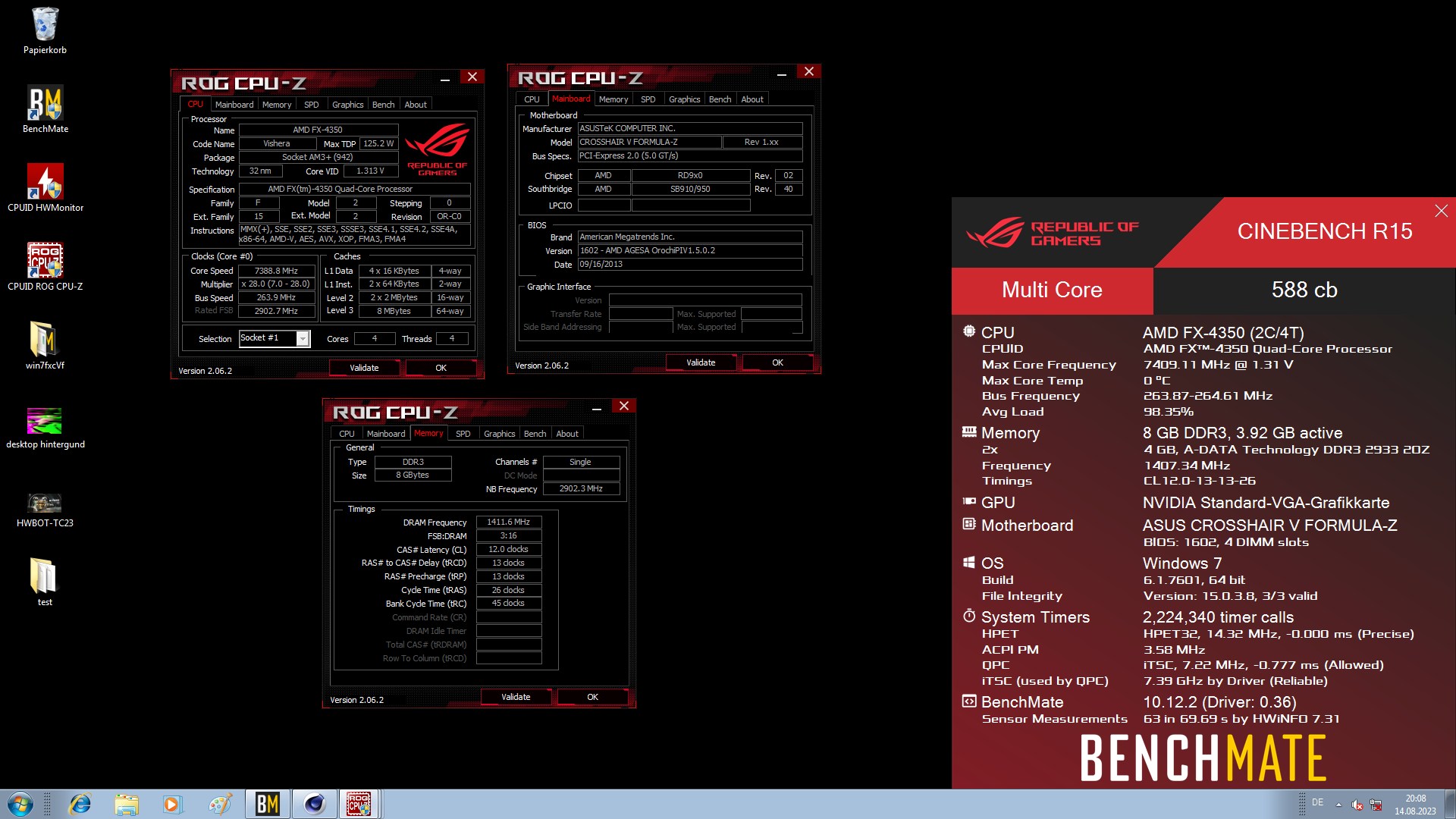Open the test folder on the desktop
Viewport: 1456px width, 819px height.
(x=45, y=582)
